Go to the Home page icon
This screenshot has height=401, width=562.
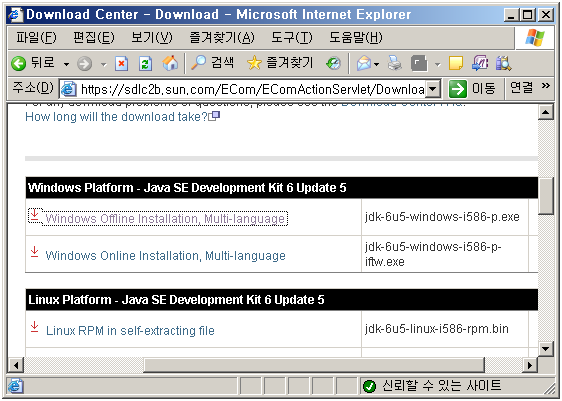click(x=170, y=63)
